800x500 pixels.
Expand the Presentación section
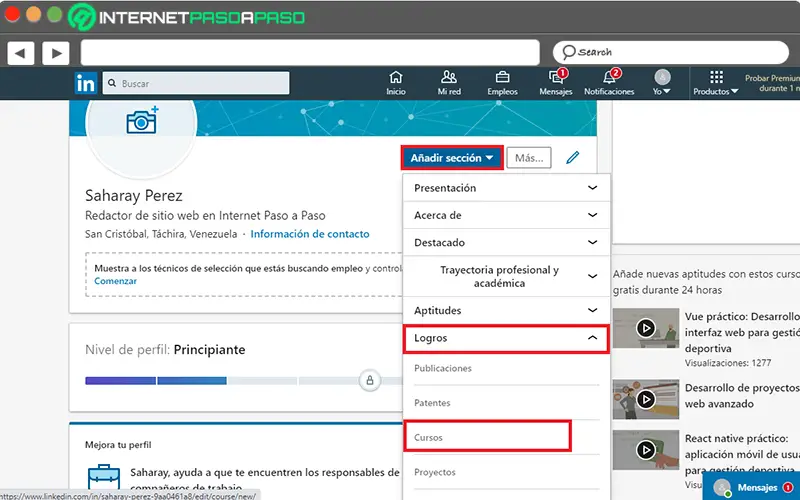506,188
